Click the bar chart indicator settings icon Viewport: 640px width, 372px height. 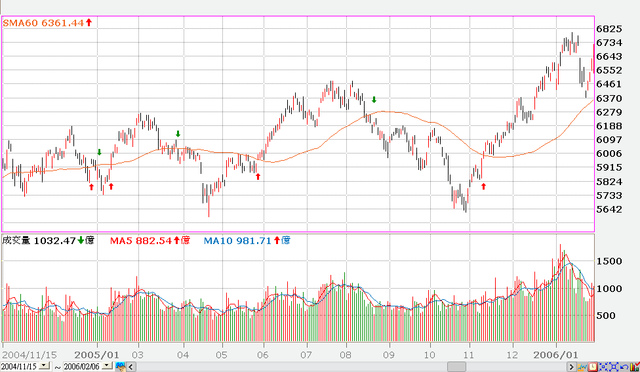[x=635, y=367]
